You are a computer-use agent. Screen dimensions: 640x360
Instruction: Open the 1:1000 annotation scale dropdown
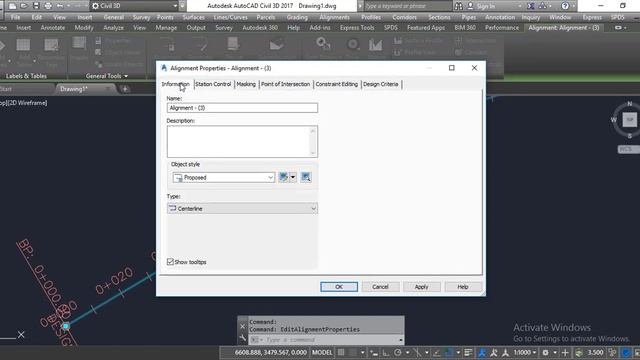(524, 352)
